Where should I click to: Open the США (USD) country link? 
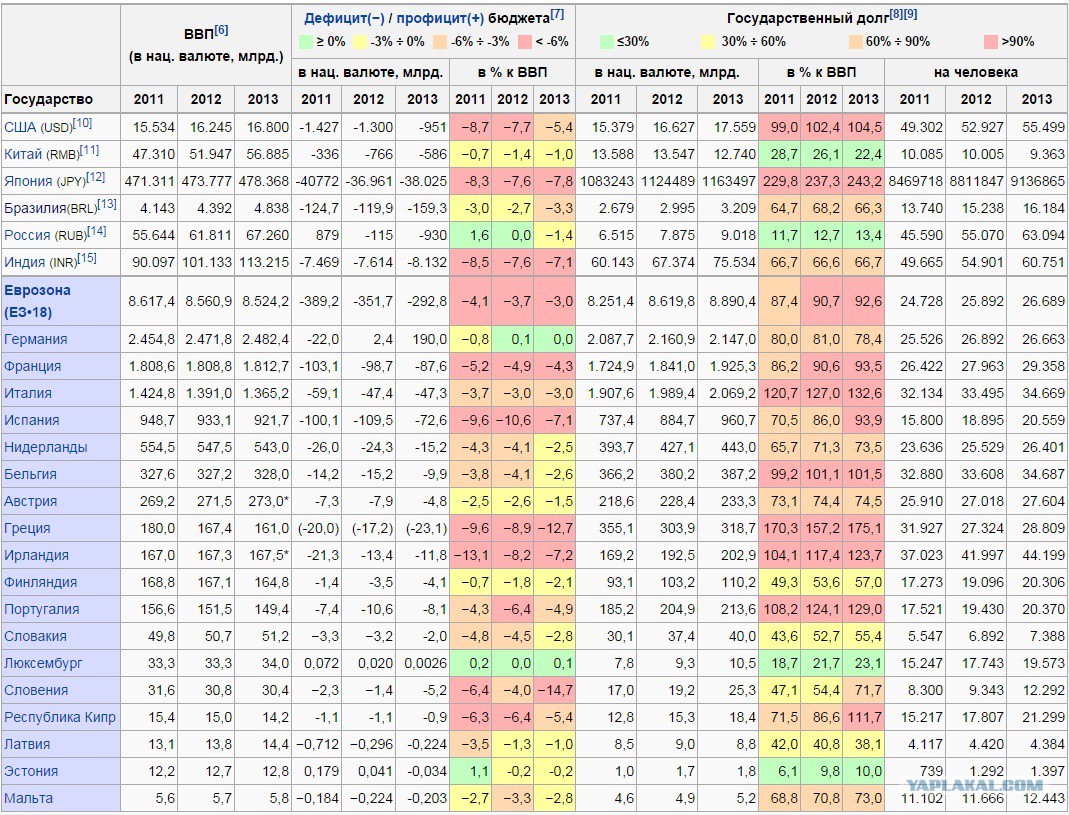(20, 128)
